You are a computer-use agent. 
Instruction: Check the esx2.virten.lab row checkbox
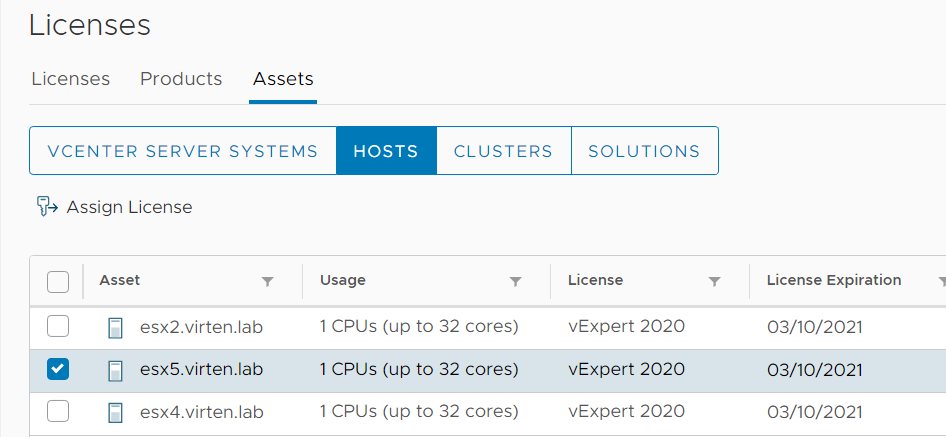(58, 327)
